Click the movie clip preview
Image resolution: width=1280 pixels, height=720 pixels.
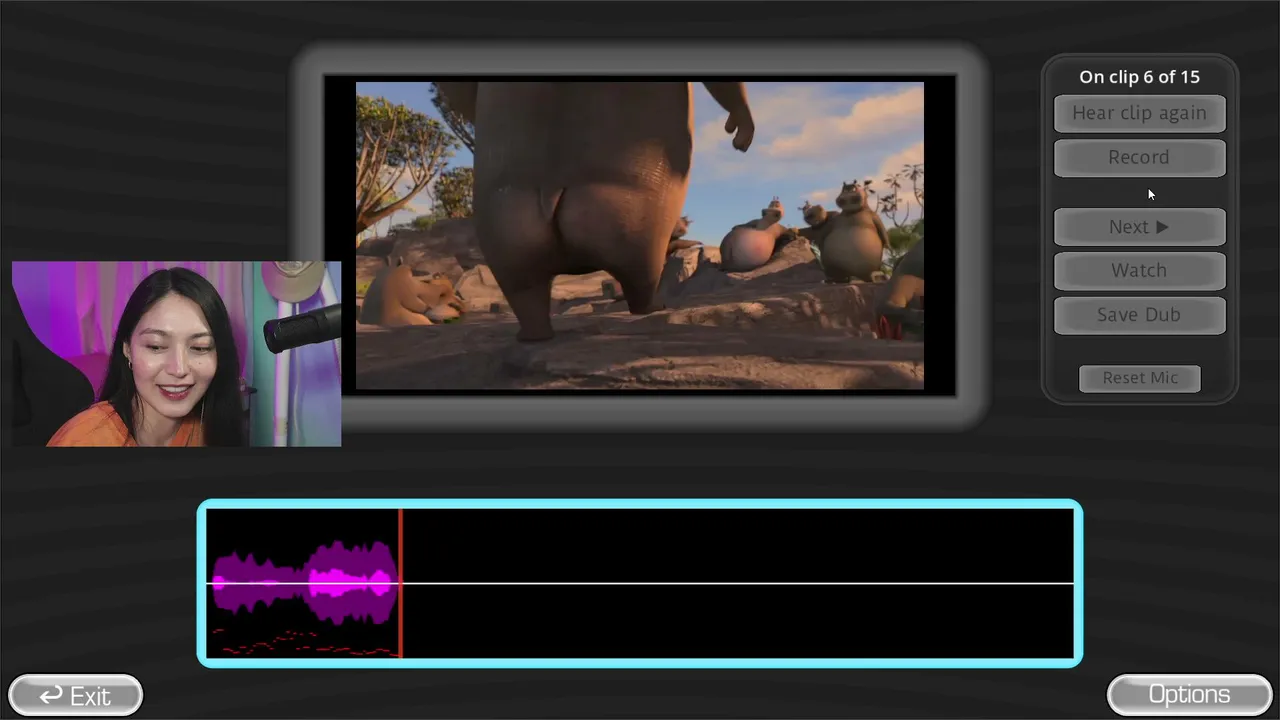tap(640, 235)
